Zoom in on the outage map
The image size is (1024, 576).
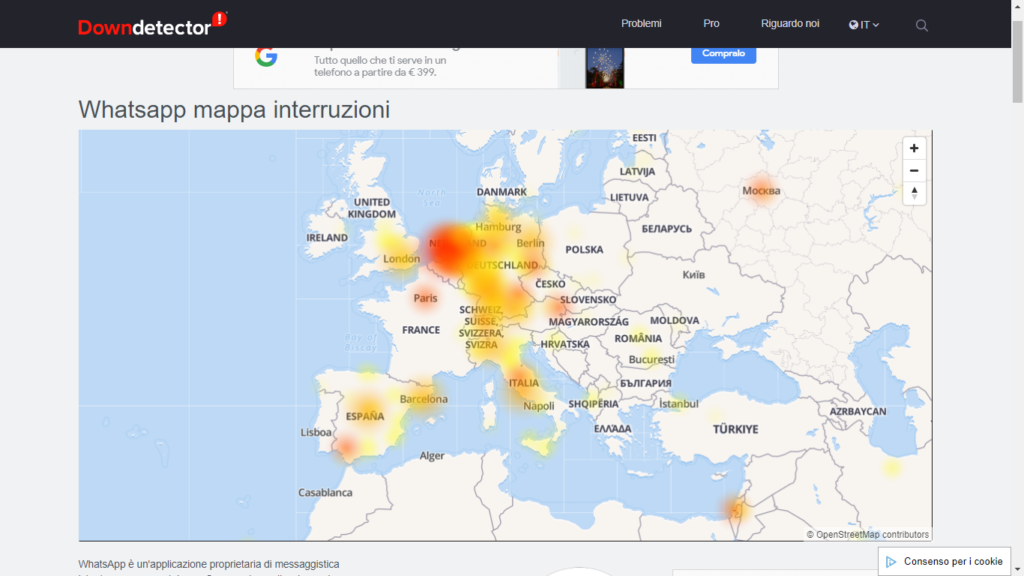[x=914, y=148]
